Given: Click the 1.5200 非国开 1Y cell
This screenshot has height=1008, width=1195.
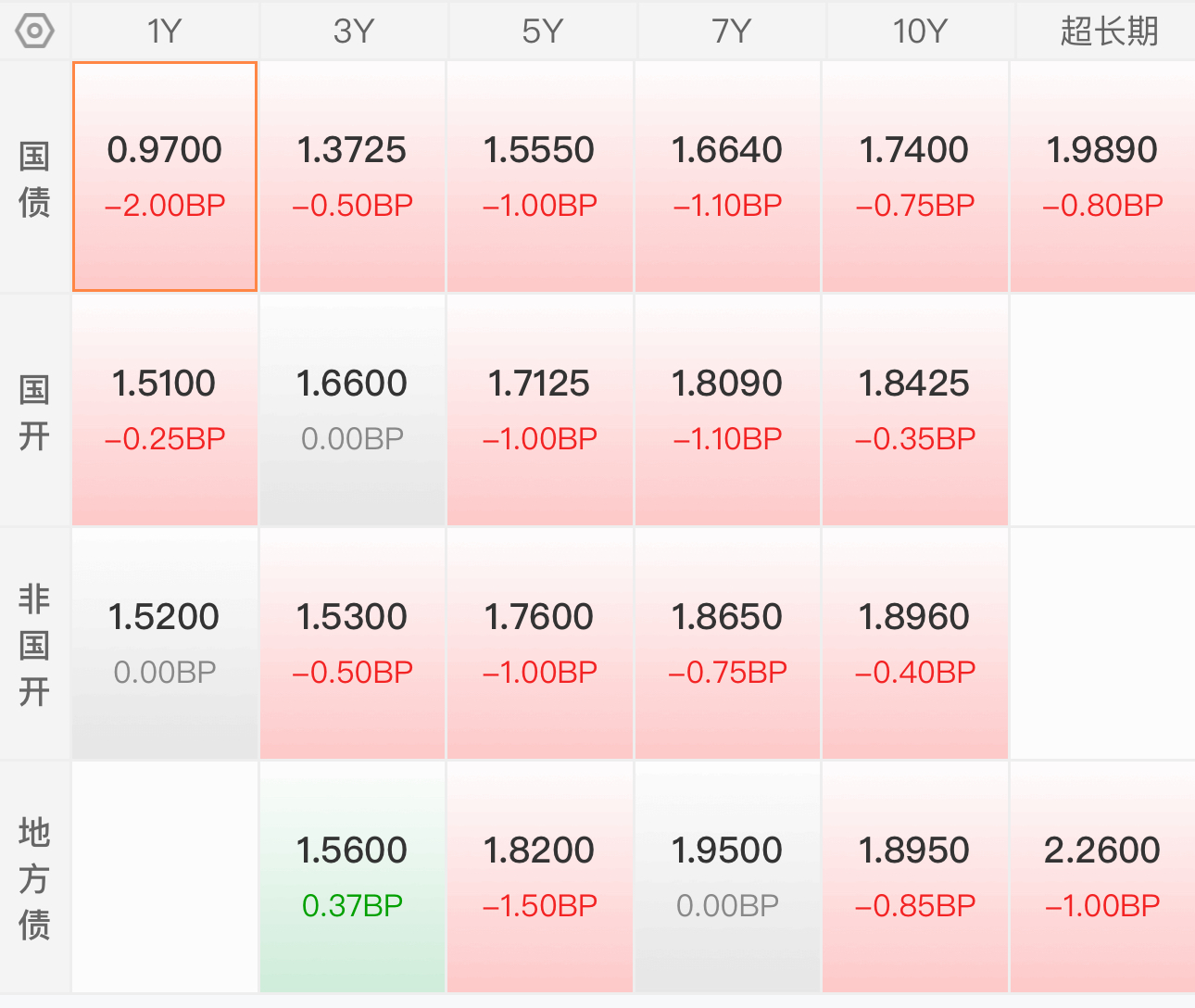Looking at the screenshot, I should pos(165,644).
